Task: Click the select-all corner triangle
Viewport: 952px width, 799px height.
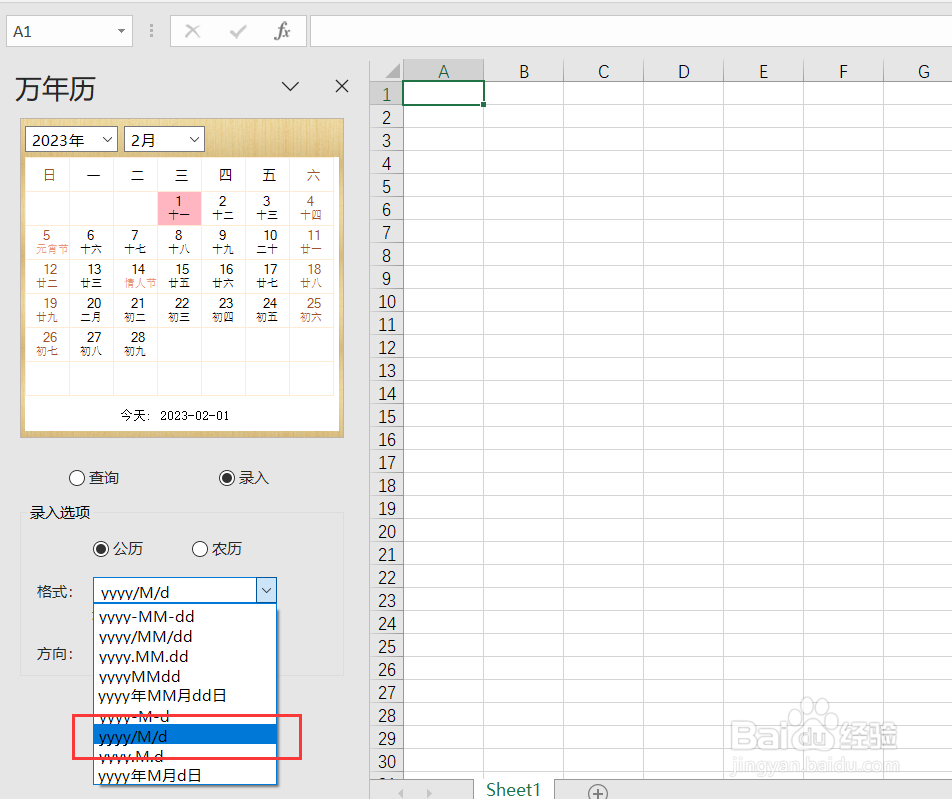Action: click(x=392, y=71)
